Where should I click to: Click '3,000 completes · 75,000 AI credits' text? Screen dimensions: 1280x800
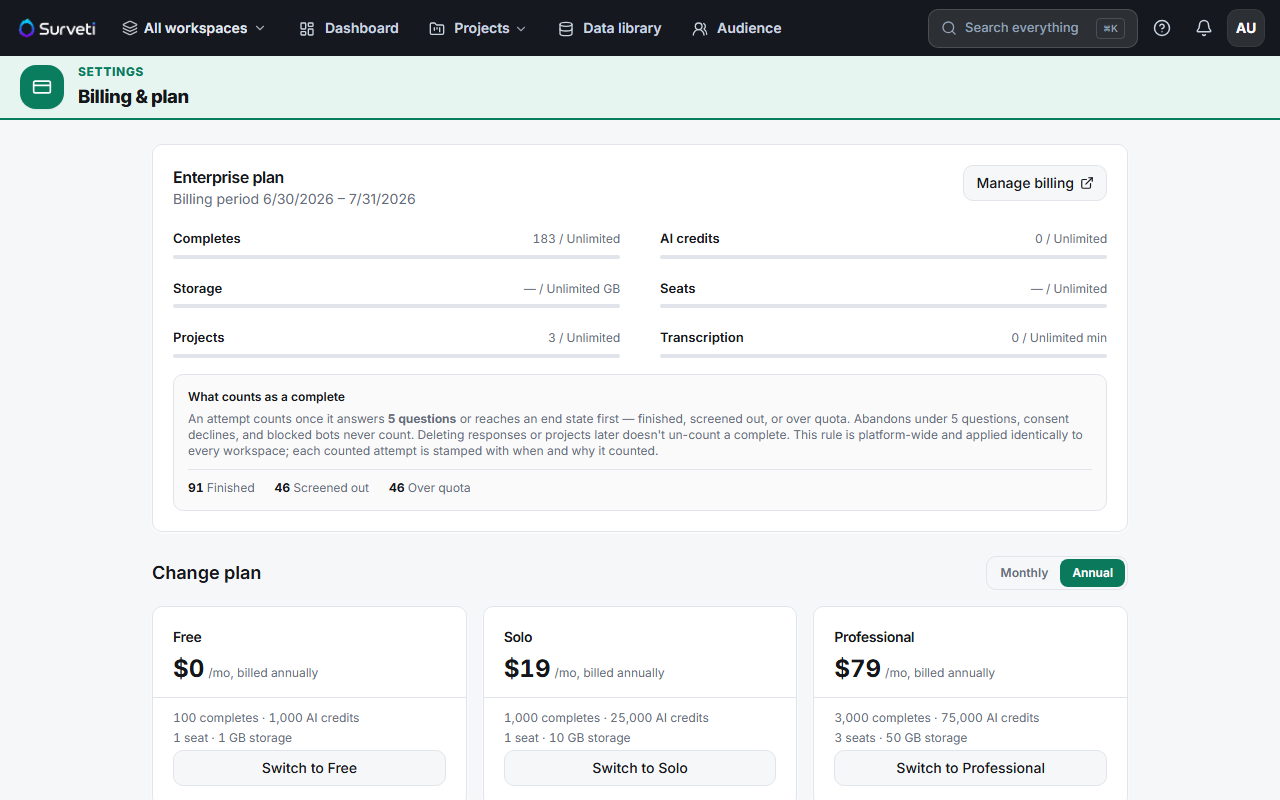[x=937, y=718]
